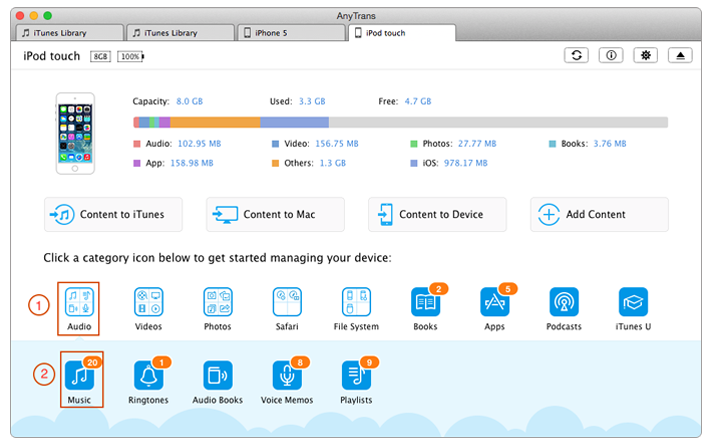The image size is (712, 448).
Task: Open the device info button
Action: (x=611, y=55)
